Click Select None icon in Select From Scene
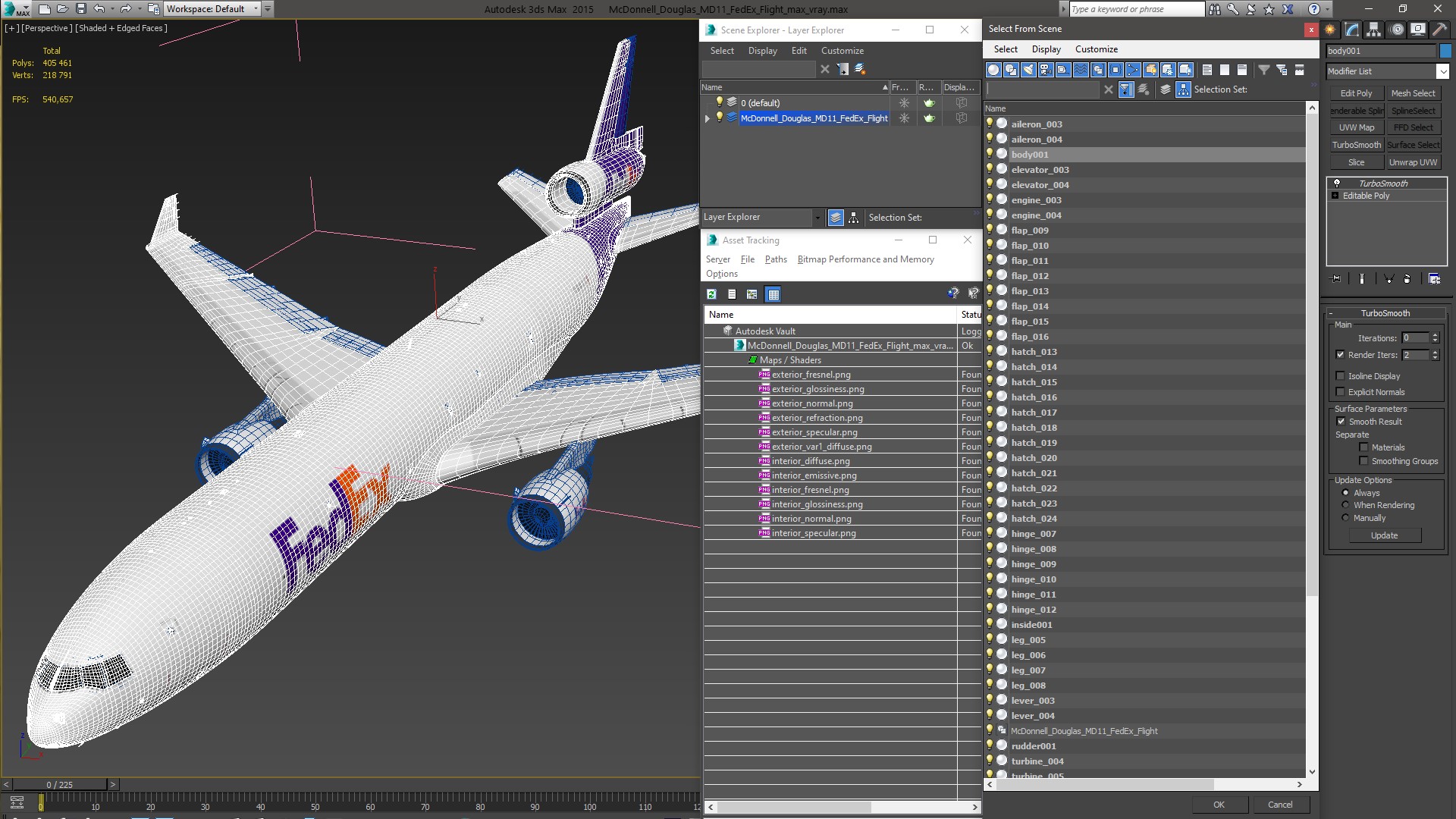1456x819 pixels. click(1225, 70)
